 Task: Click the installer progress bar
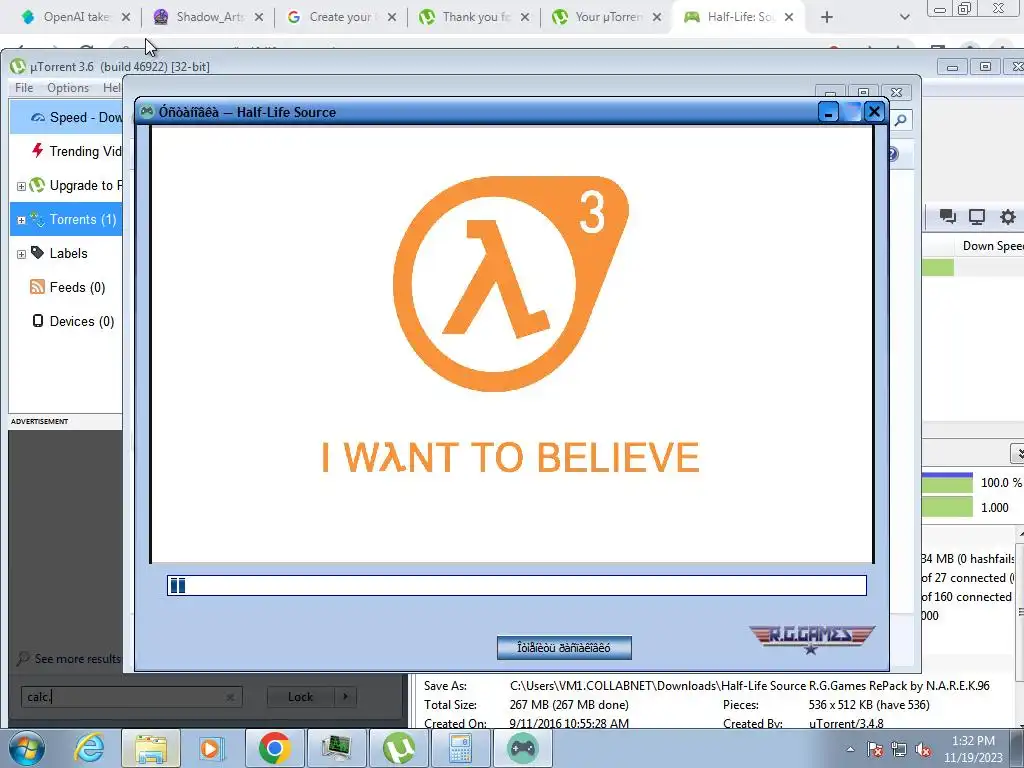coord(517,585)
